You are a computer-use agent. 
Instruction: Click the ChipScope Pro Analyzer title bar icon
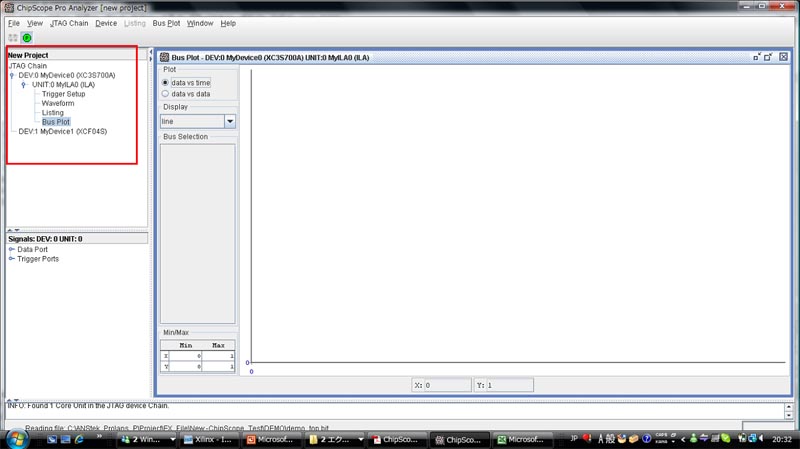[x=9, y=8]
